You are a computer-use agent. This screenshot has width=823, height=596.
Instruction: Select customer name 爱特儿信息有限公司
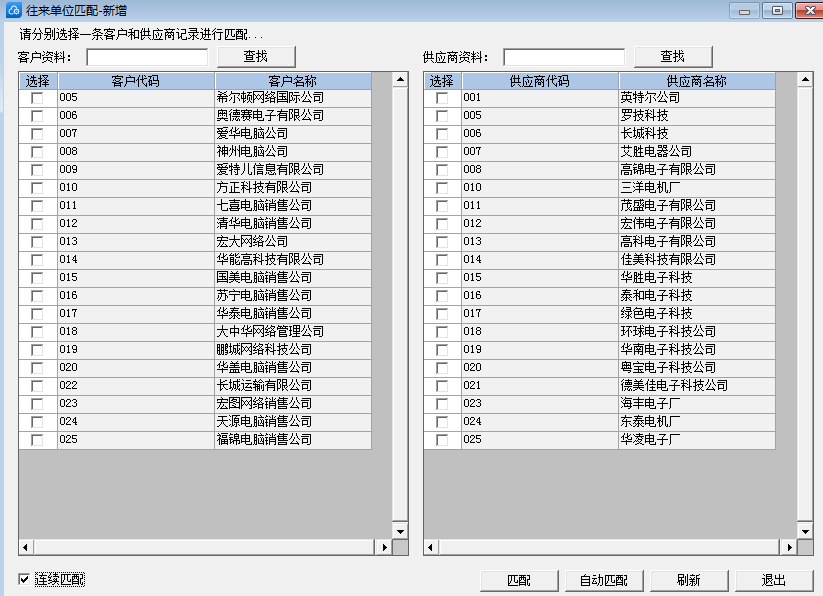(x=270, y=169)
